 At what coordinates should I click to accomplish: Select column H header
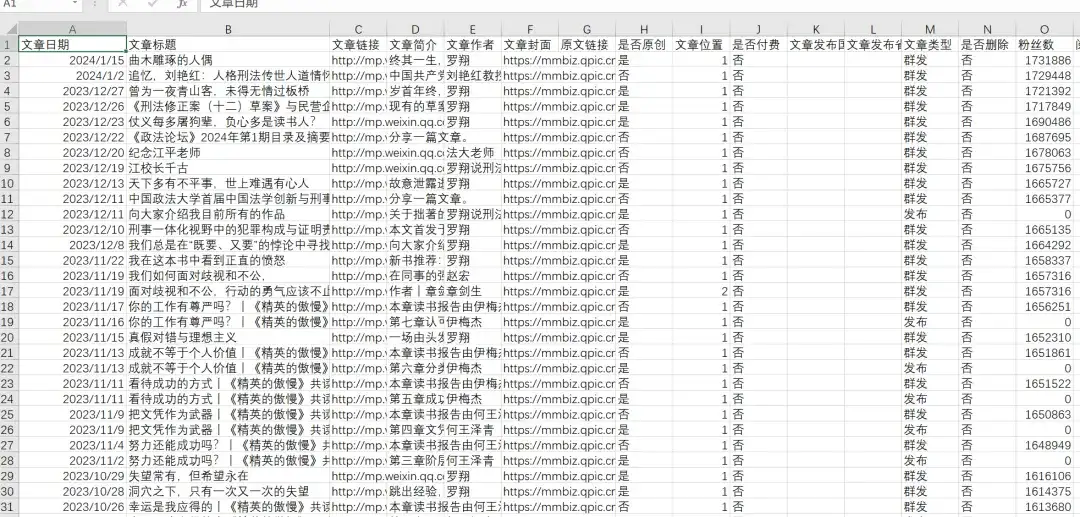click(644, 30)
